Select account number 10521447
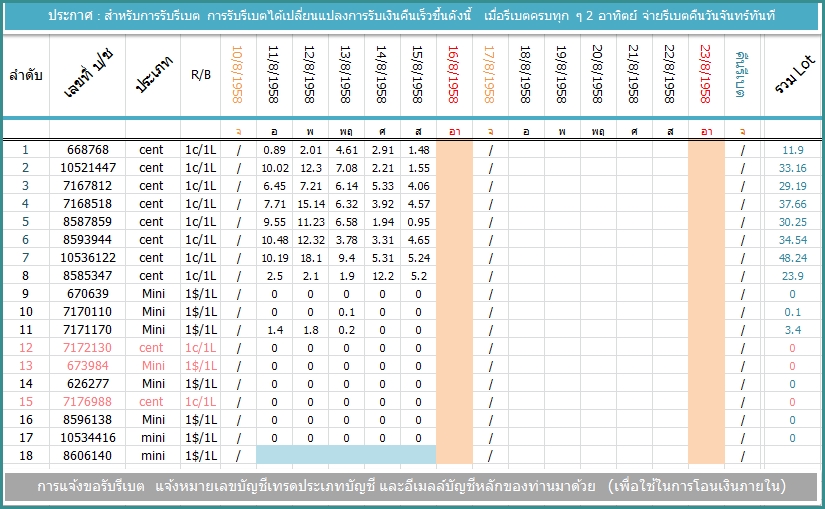 point(88,168)
